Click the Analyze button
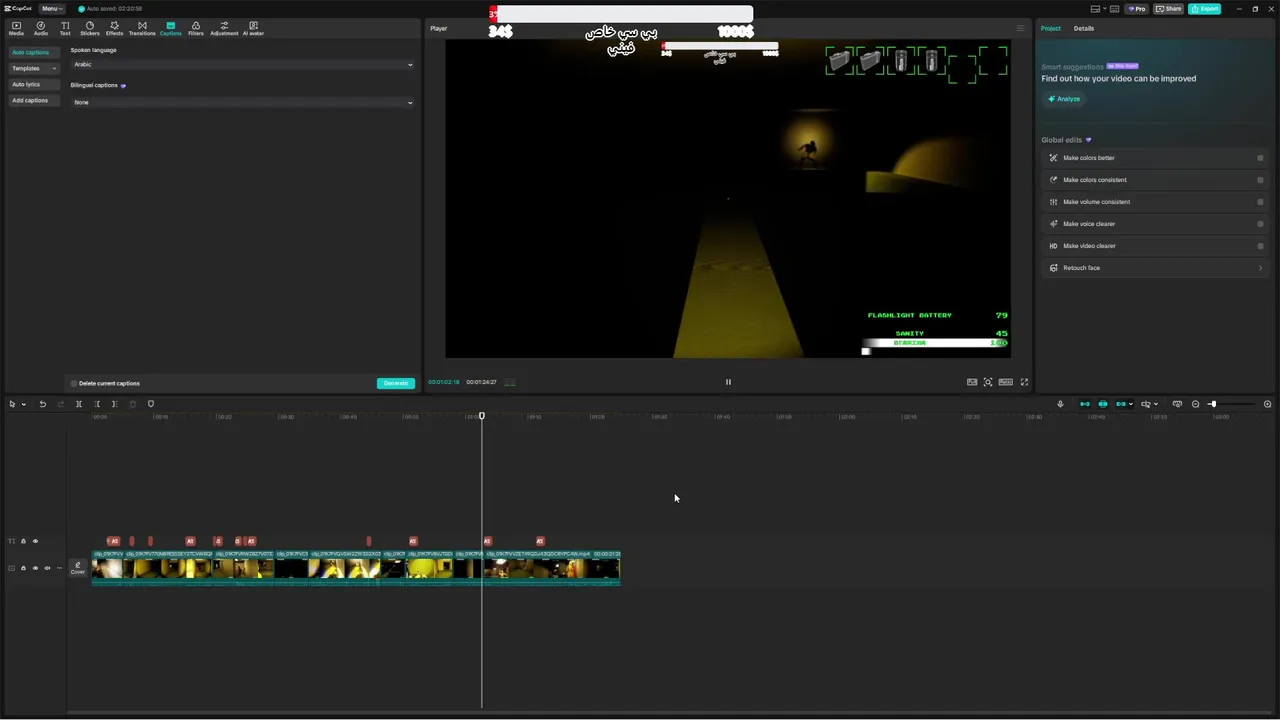The image size is (1280, 720). pyautogui.click(x=1064, y=99)
